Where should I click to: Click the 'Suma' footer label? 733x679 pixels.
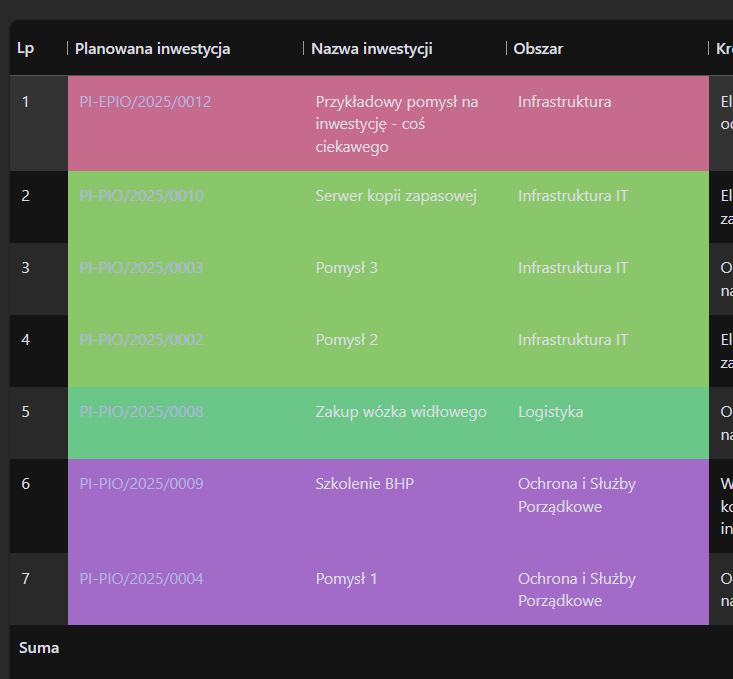click(x=39, y=648)
